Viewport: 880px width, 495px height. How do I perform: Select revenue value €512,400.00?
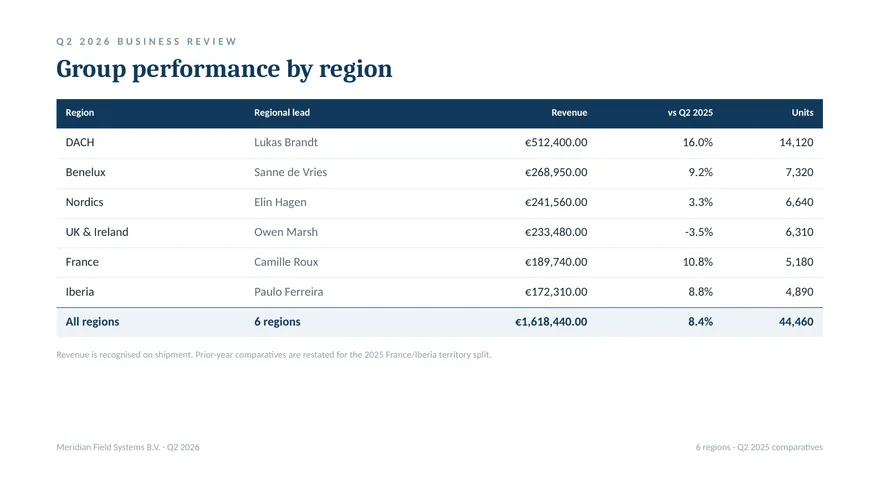(x=556, y=143)
